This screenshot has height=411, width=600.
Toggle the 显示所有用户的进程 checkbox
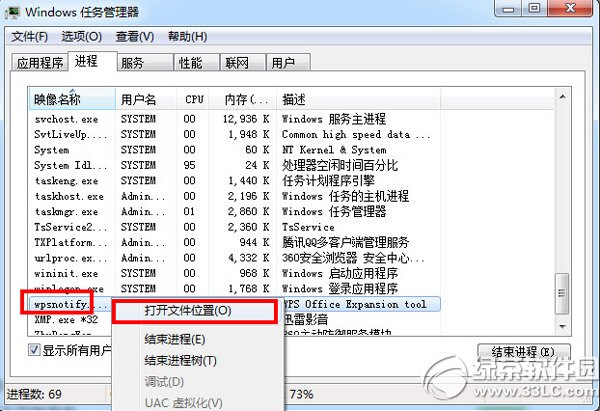[x=35, y=349]
